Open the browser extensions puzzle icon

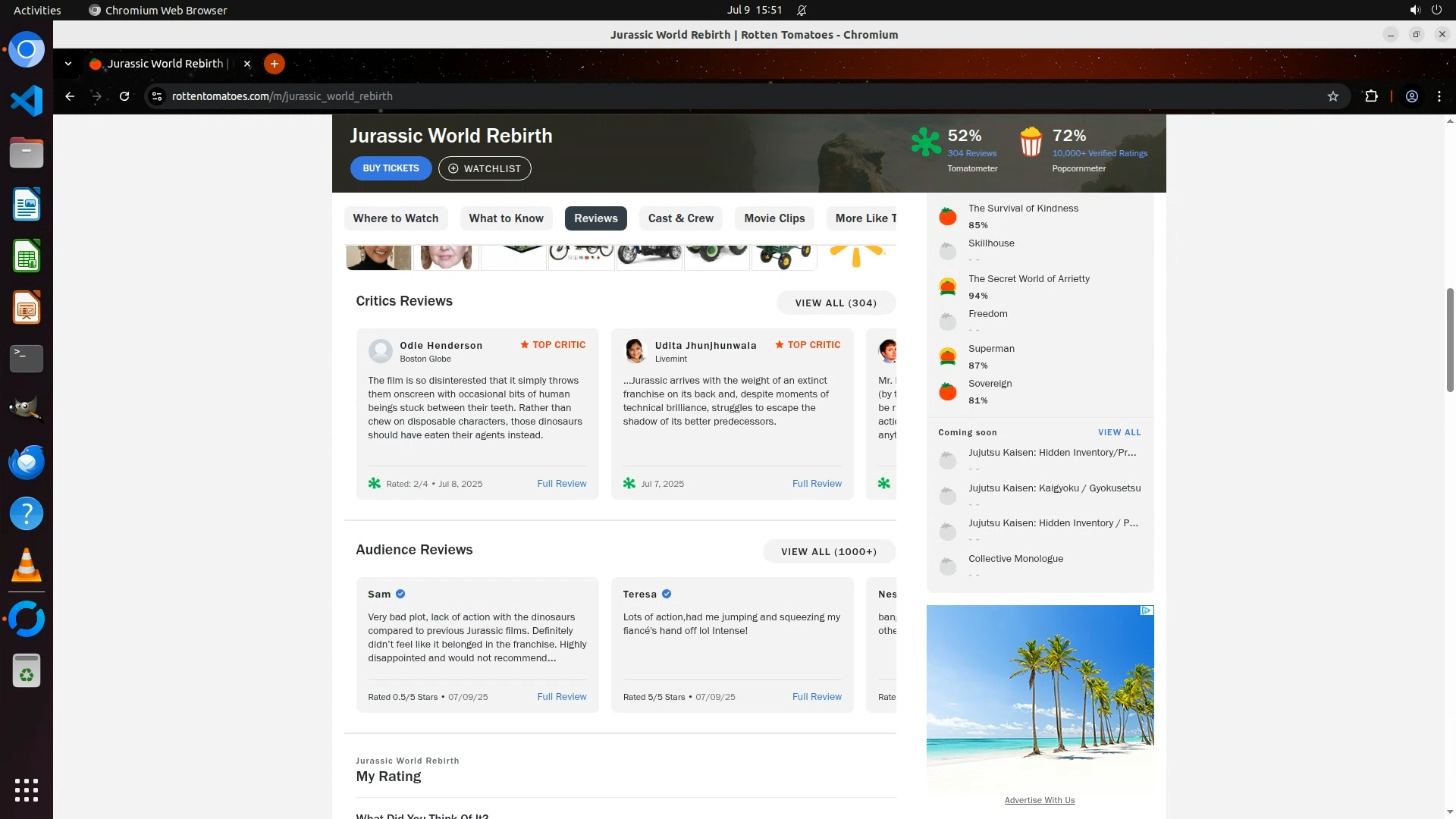[x=1371, y=96]
